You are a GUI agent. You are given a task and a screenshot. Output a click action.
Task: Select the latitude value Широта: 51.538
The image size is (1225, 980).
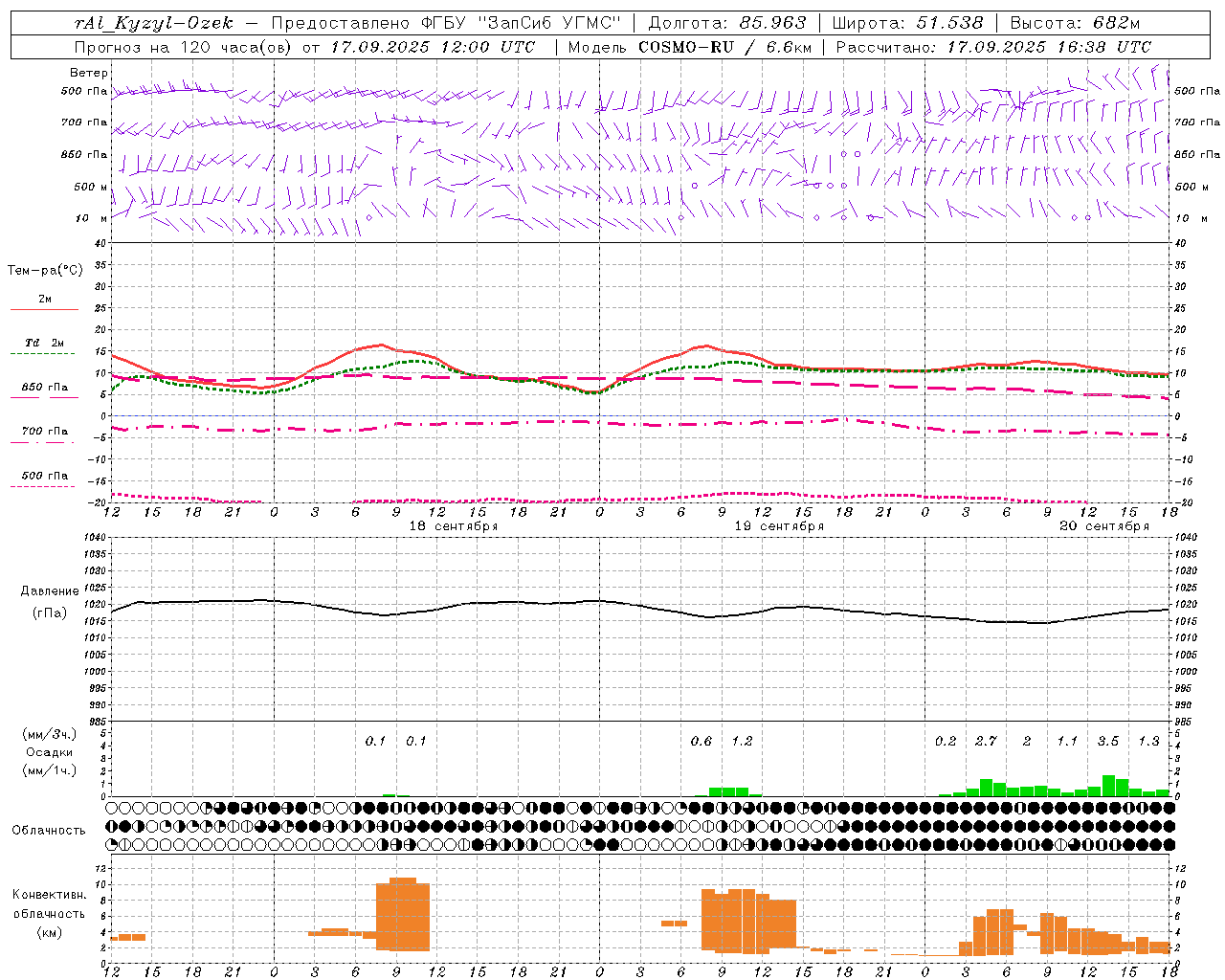pyautogui.click(x=907, y=23)
